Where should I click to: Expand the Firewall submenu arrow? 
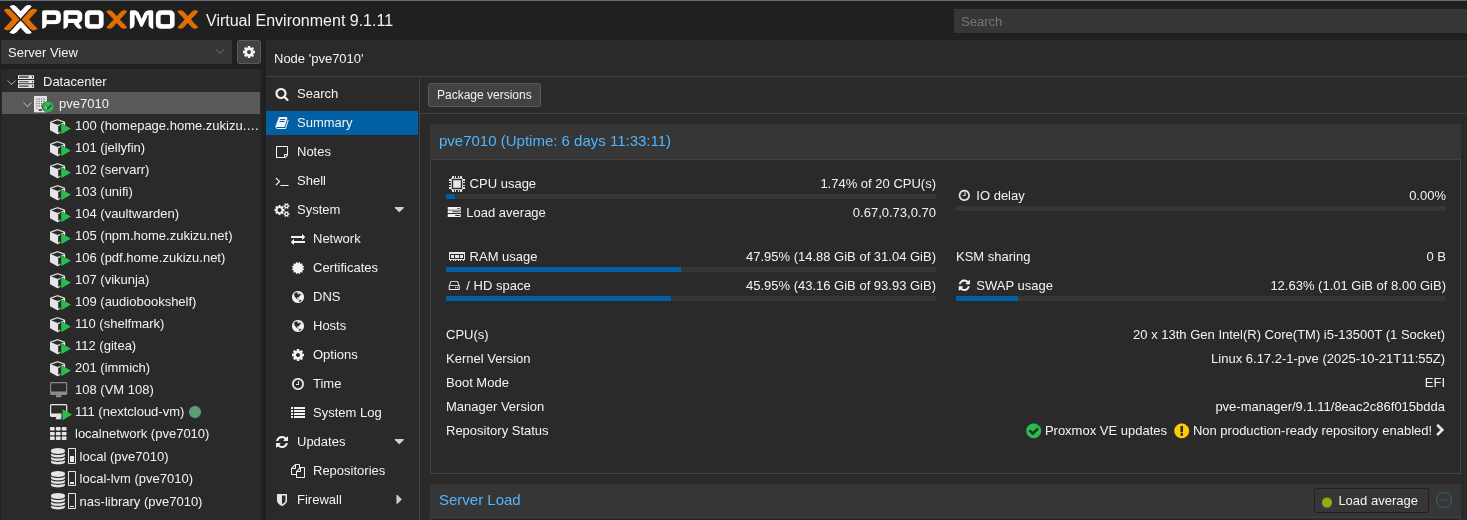coord(399,500)
